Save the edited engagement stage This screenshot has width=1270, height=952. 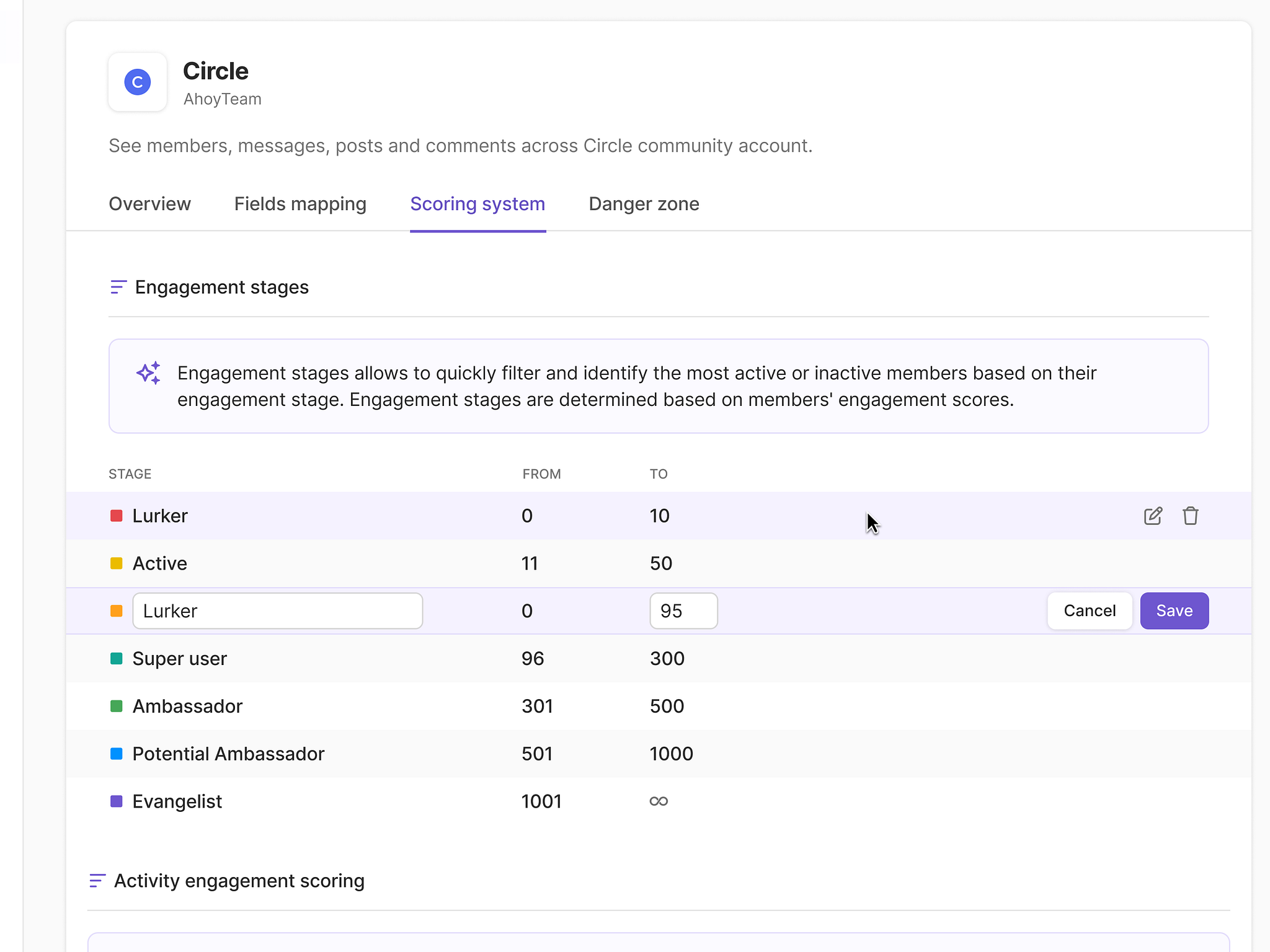1174,610
